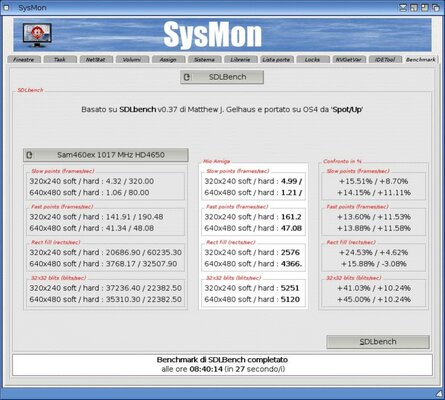Open the NVGetVar tab
Image resolution: width=445 pixels, height=400 pixels.
349,59
